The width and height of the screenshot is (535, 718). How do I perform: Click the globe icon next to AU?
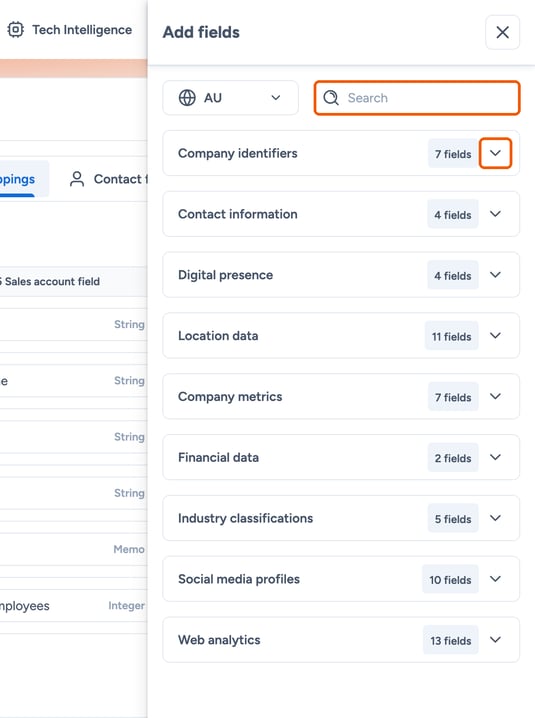(x=187, y=98)
